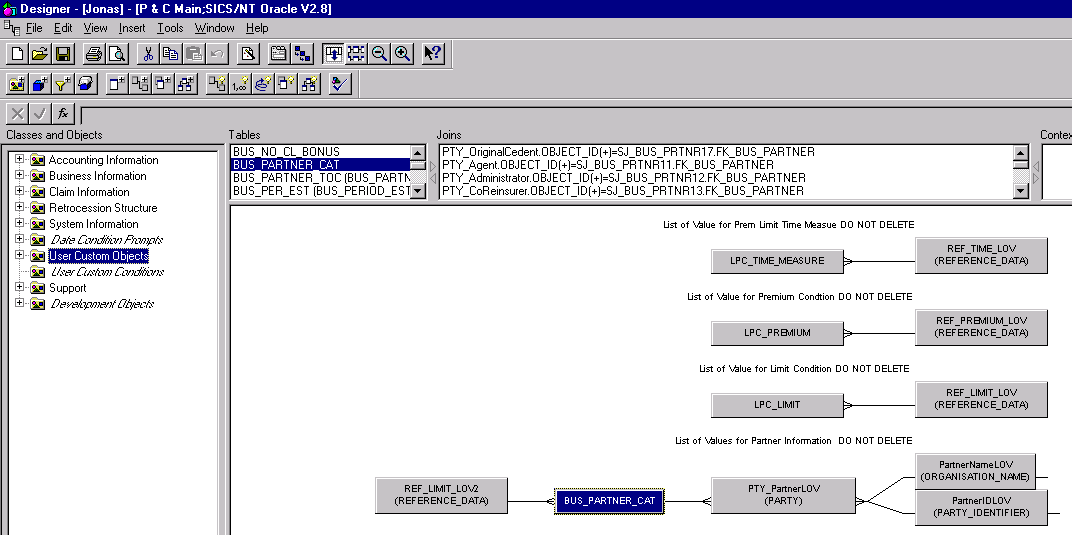This screenshot has height=535, width=1072.
Task: Click the Check Integrity checkmark icon
Action: [340, 84]
